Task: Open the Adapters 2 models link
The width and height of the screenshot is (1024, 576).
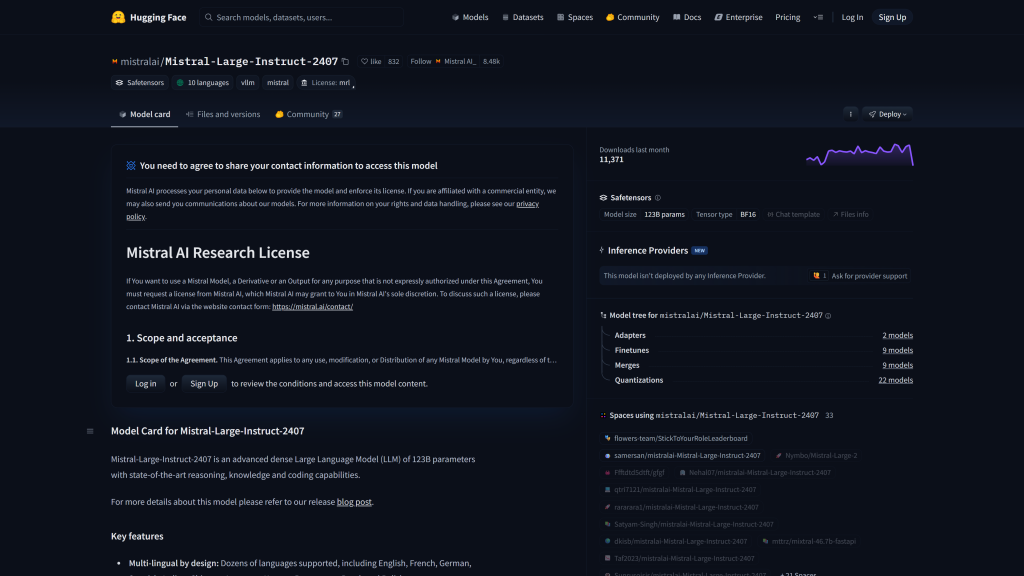Action: point(897,335)
